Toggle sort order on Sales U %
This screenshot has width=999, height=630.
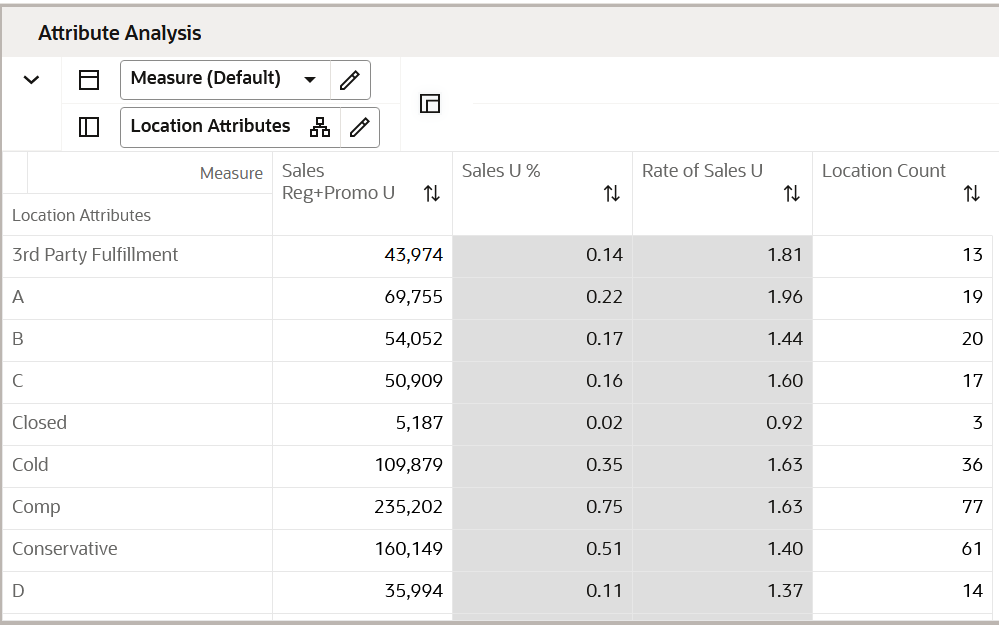(612, 192)
